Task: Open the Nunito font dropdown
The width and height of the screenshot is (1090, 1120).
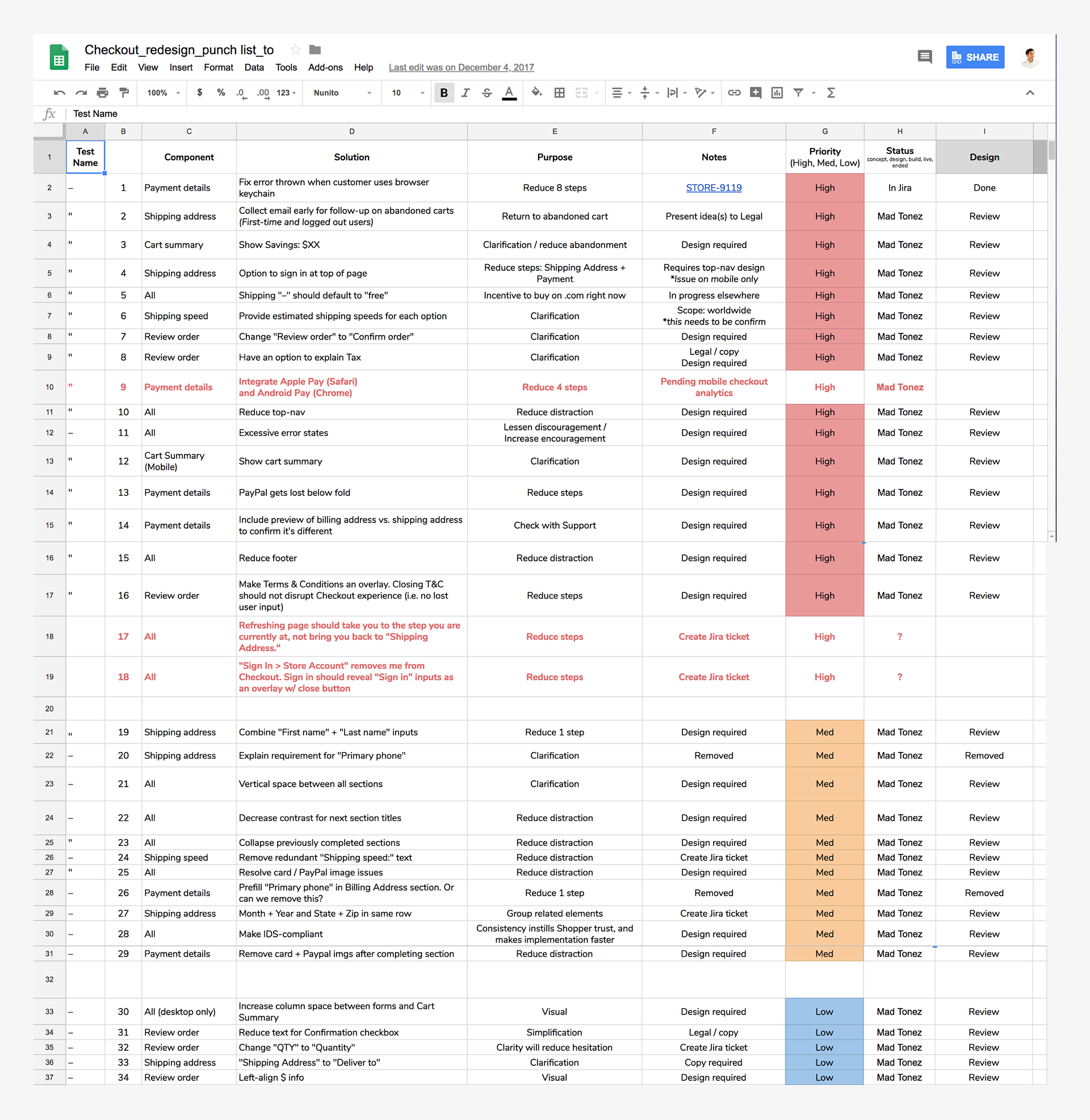Action: coord(342,93)
